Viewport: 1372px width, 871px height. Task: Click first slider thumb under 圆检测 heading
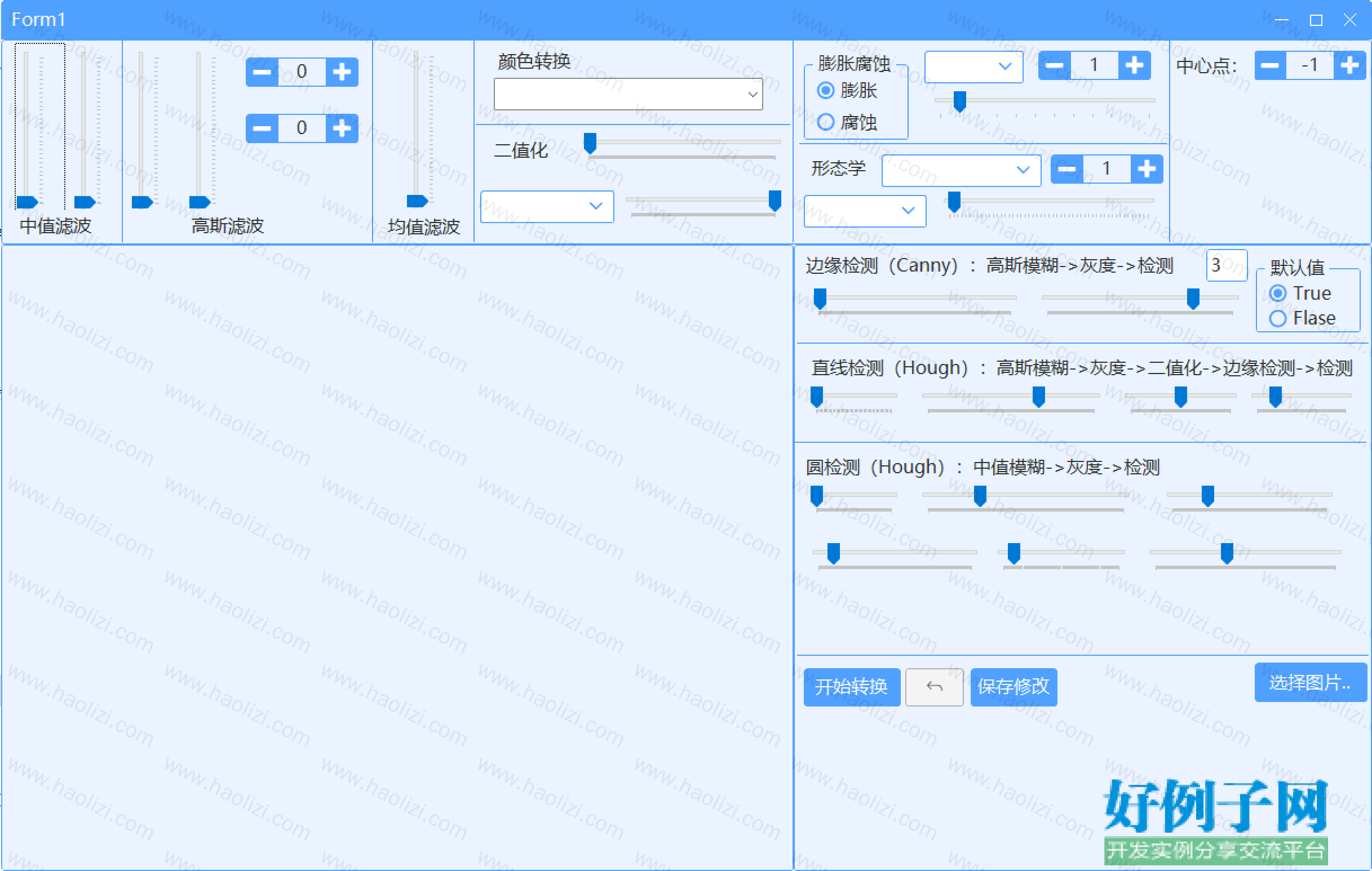click(817, 496)
